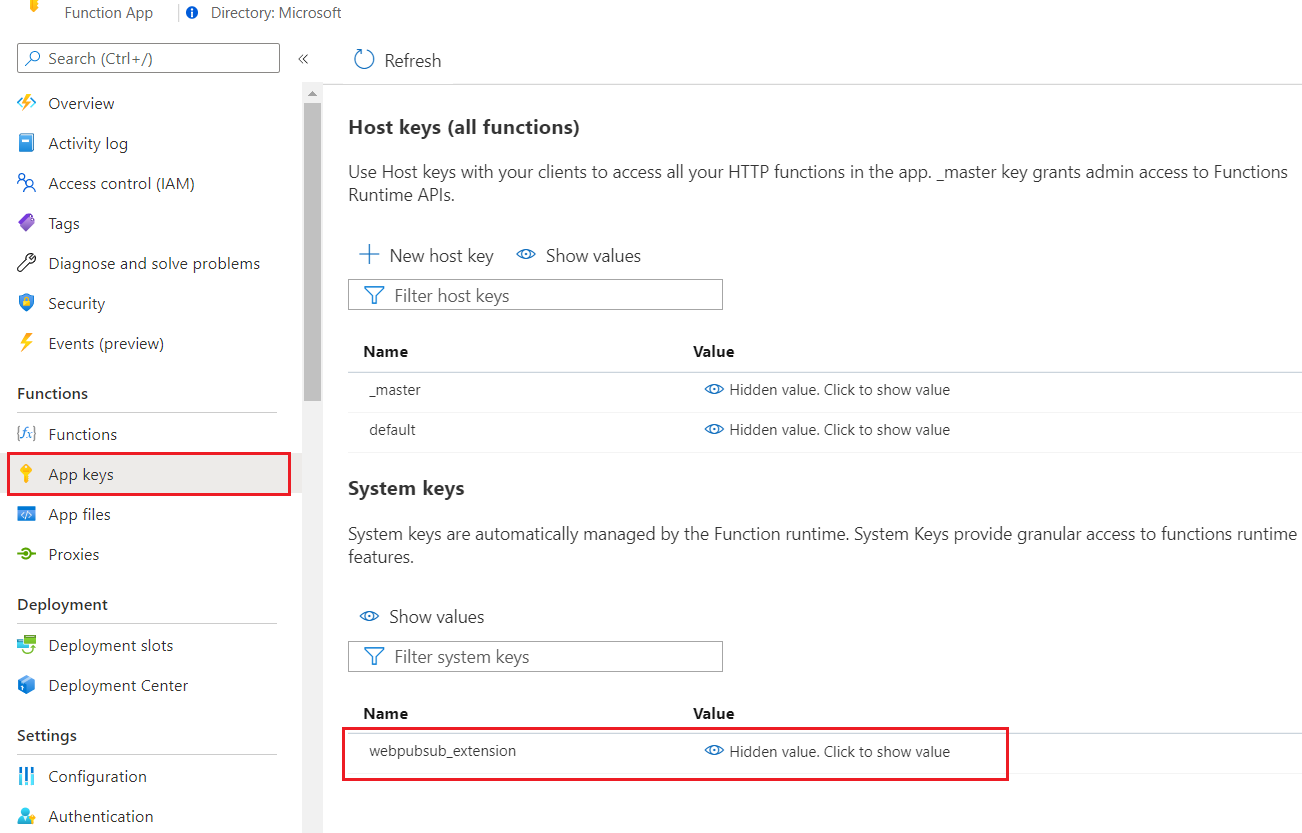The width and height of the screenshot is (1302, 833).
Task: Click the Security shield icon
Action: pyautogui.click(x=27, y=303)
